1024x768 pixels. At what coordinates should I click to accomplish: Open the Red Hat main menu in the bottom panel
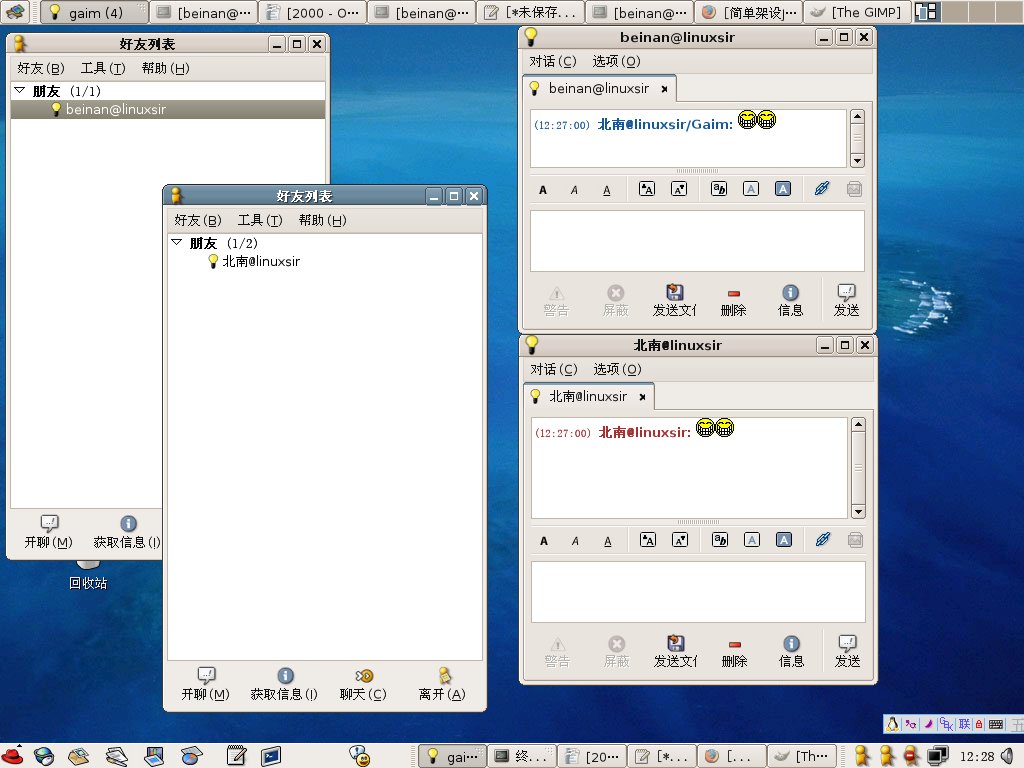(13, 756)
